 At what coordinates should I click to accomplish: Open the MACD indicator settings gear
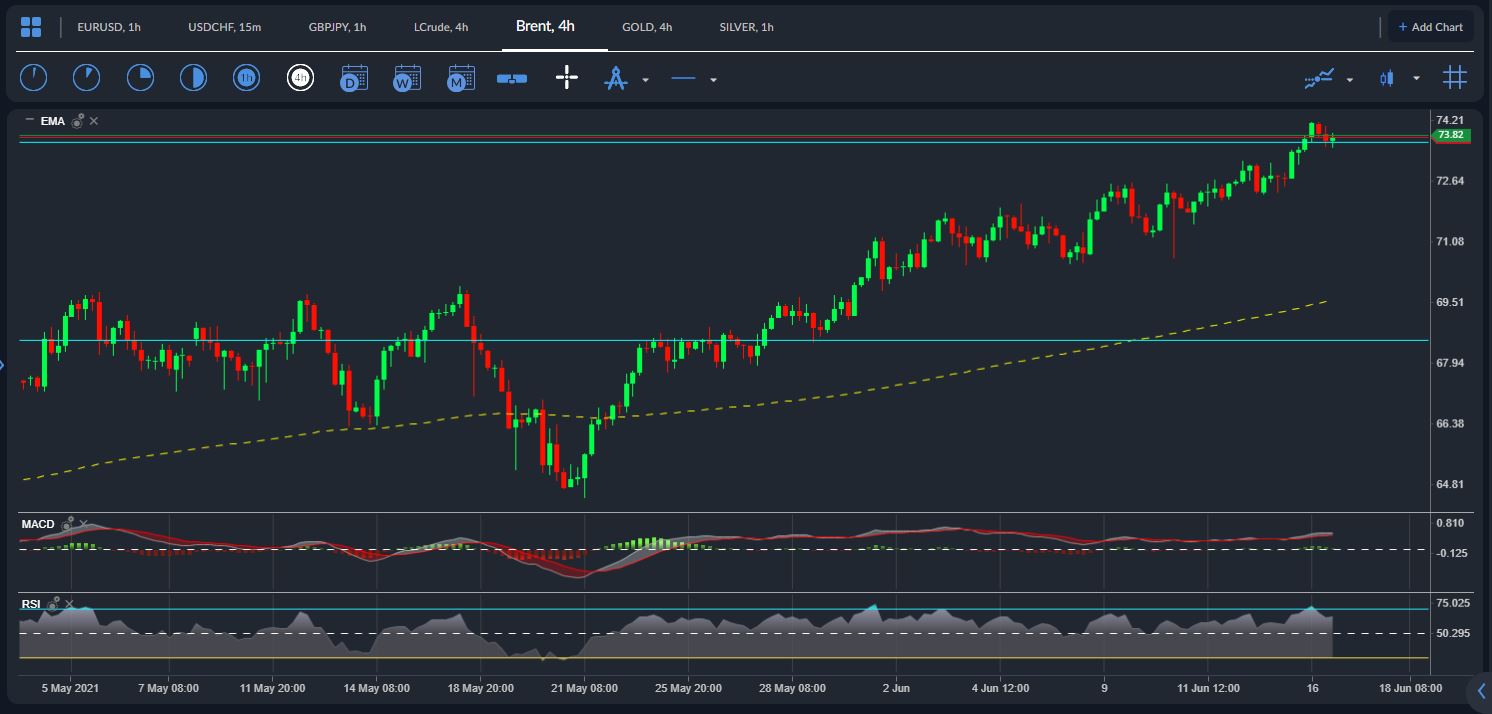[68, 524]
